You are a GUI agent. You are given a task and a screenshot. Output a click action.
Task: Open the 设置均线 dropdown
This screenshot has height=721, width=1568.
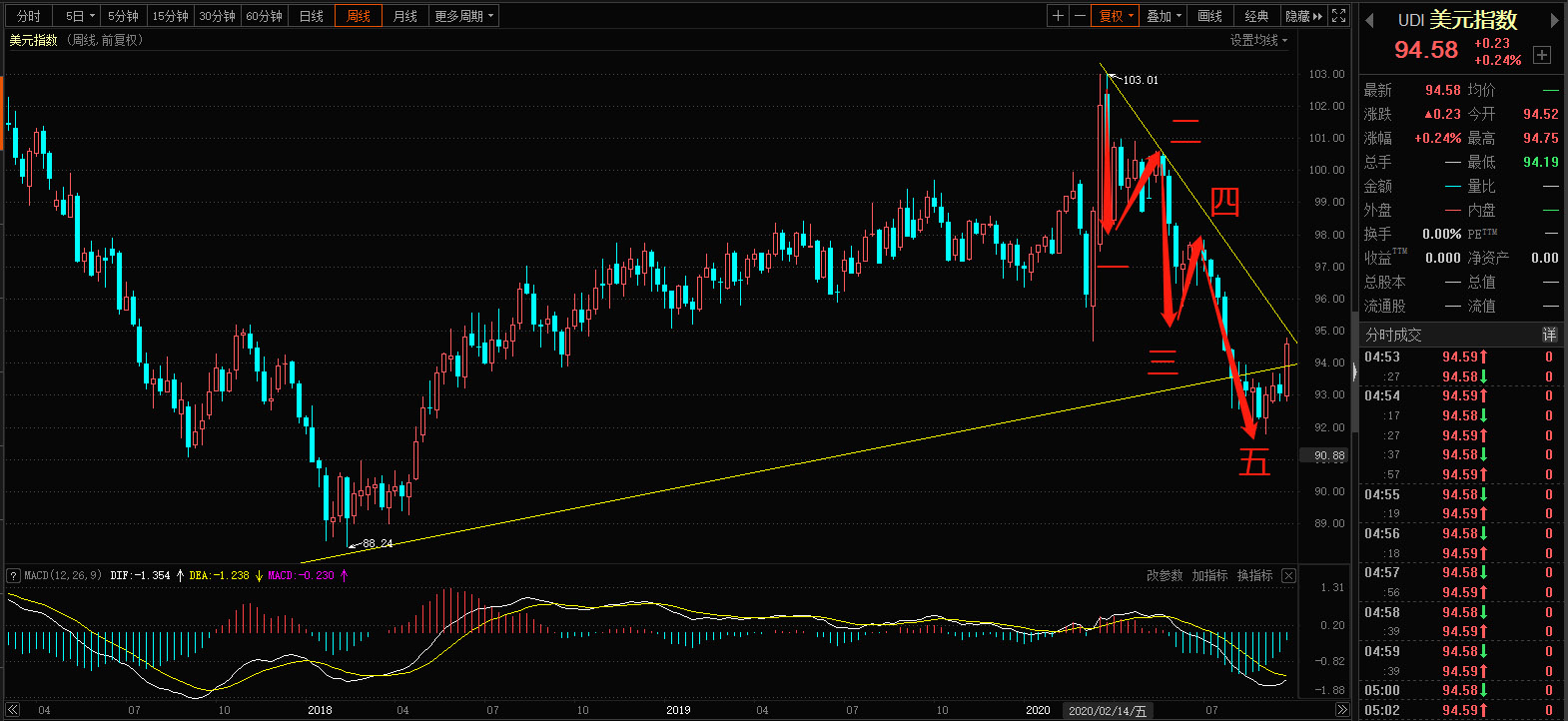click(x=1258, y=40)
